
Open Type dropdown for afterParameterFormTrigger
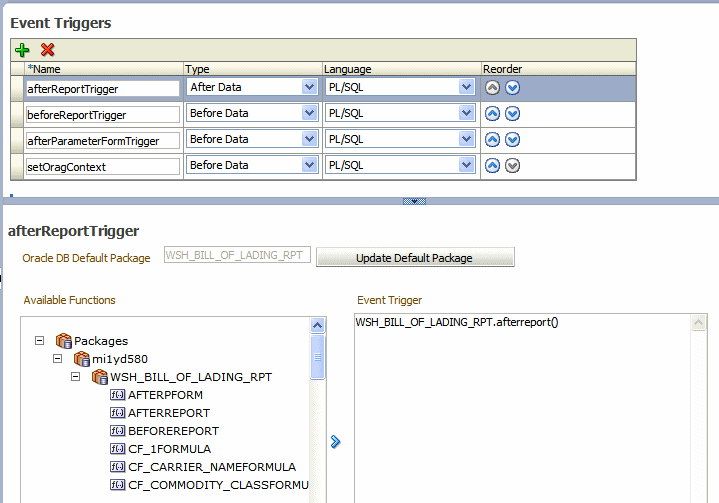point(310,139)
